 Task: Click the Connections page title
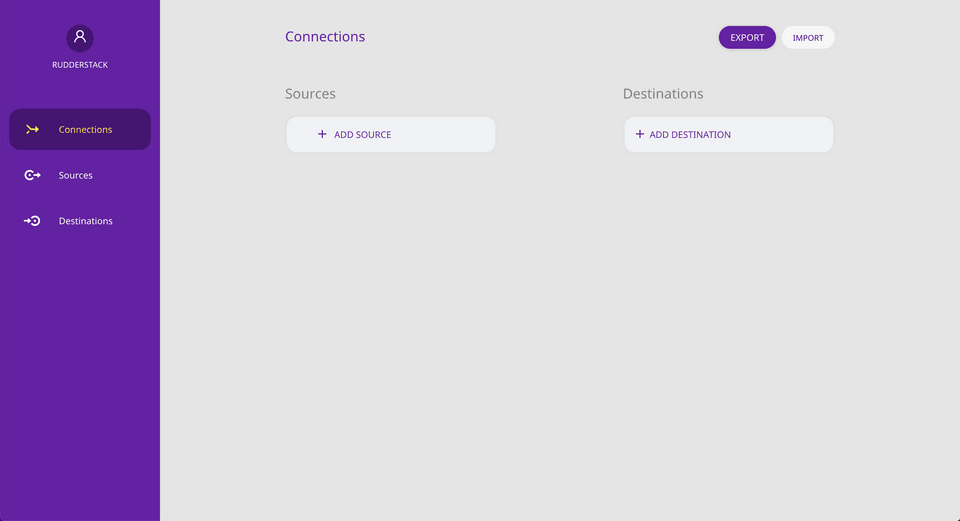325,37
